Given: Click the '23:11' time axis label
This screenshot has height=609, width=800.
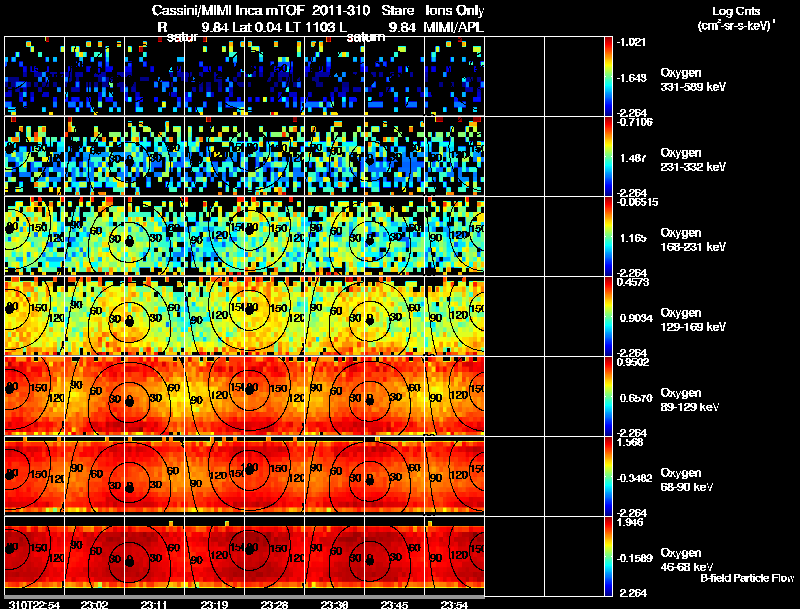Looking at the screenshot, I should pyautogui.click(x=154, y=605).
